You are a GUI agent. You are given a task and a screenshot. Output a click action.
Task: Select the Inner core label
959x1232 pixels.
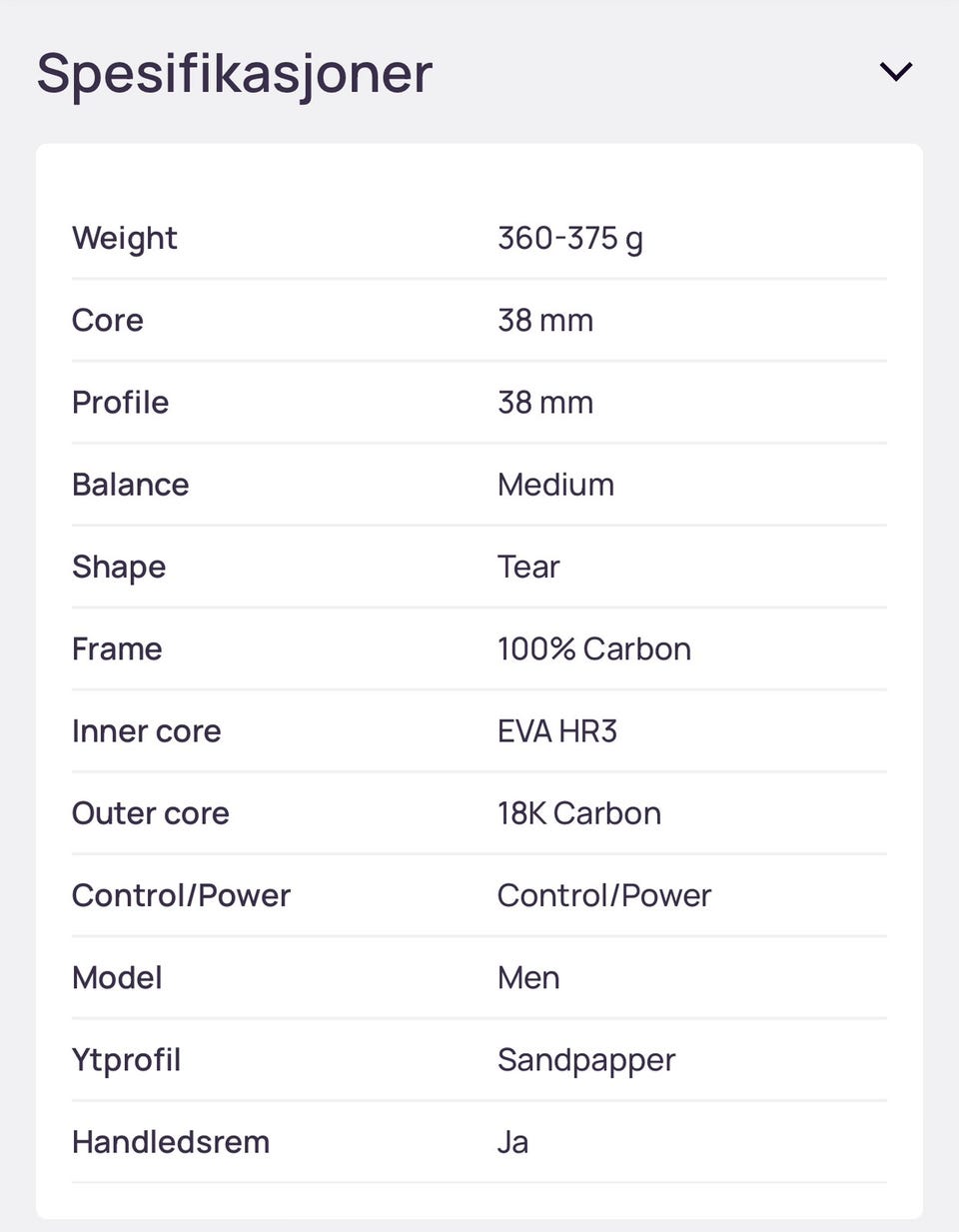147,731
